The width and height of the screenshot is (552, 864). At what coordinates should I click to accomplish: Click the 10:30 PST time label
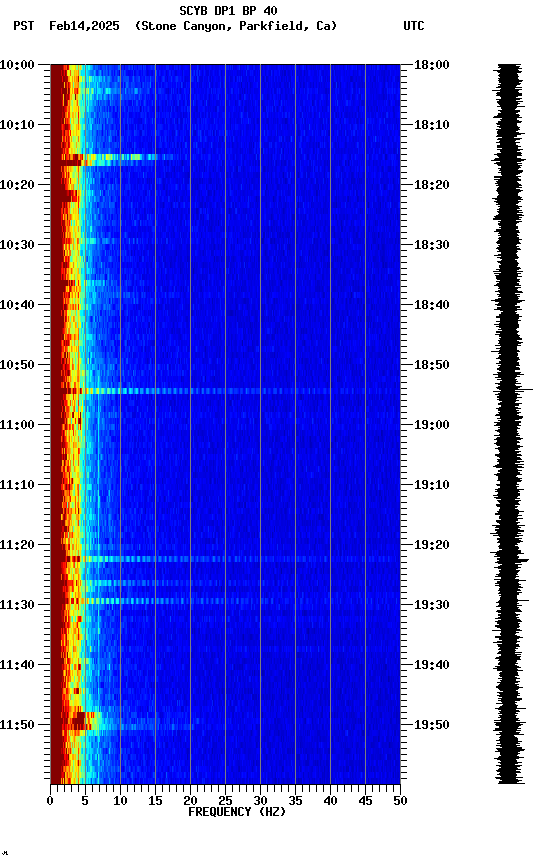[17, 245]
